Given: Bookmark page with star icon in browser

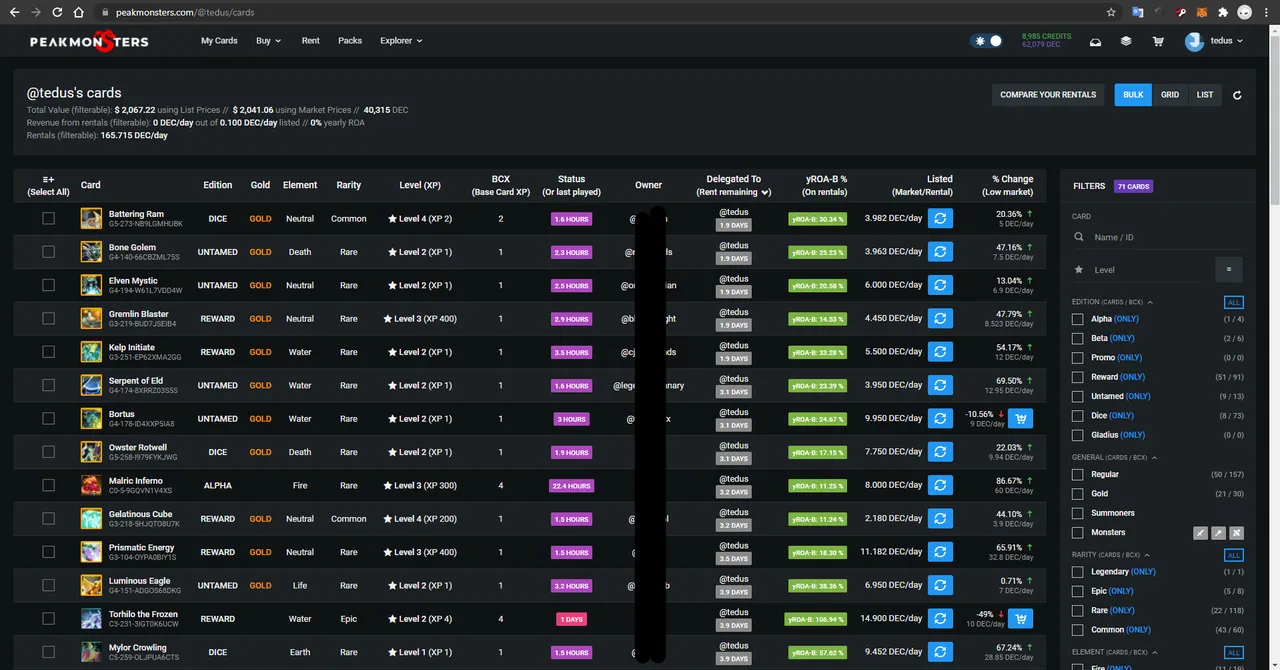Looking at the screenshot, I should [x=1111, y=12].
